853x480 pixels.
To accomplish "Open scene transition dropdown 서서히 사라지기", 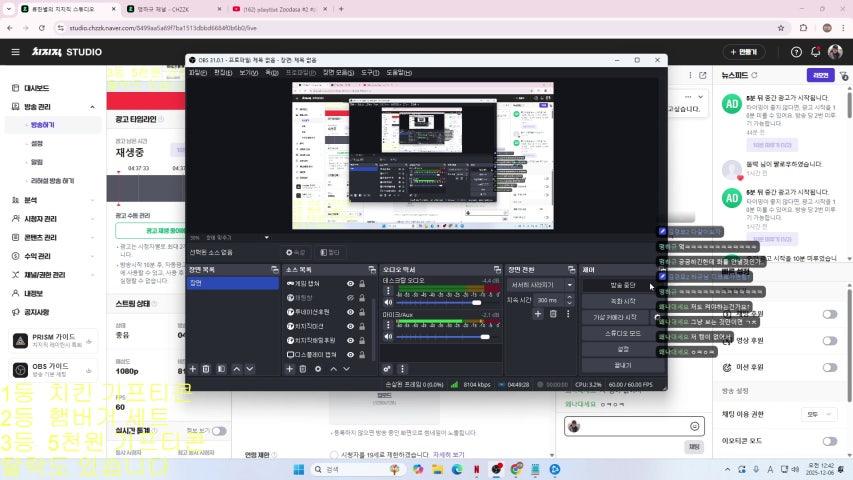I will pyautogui.click(x=541, y=284).
